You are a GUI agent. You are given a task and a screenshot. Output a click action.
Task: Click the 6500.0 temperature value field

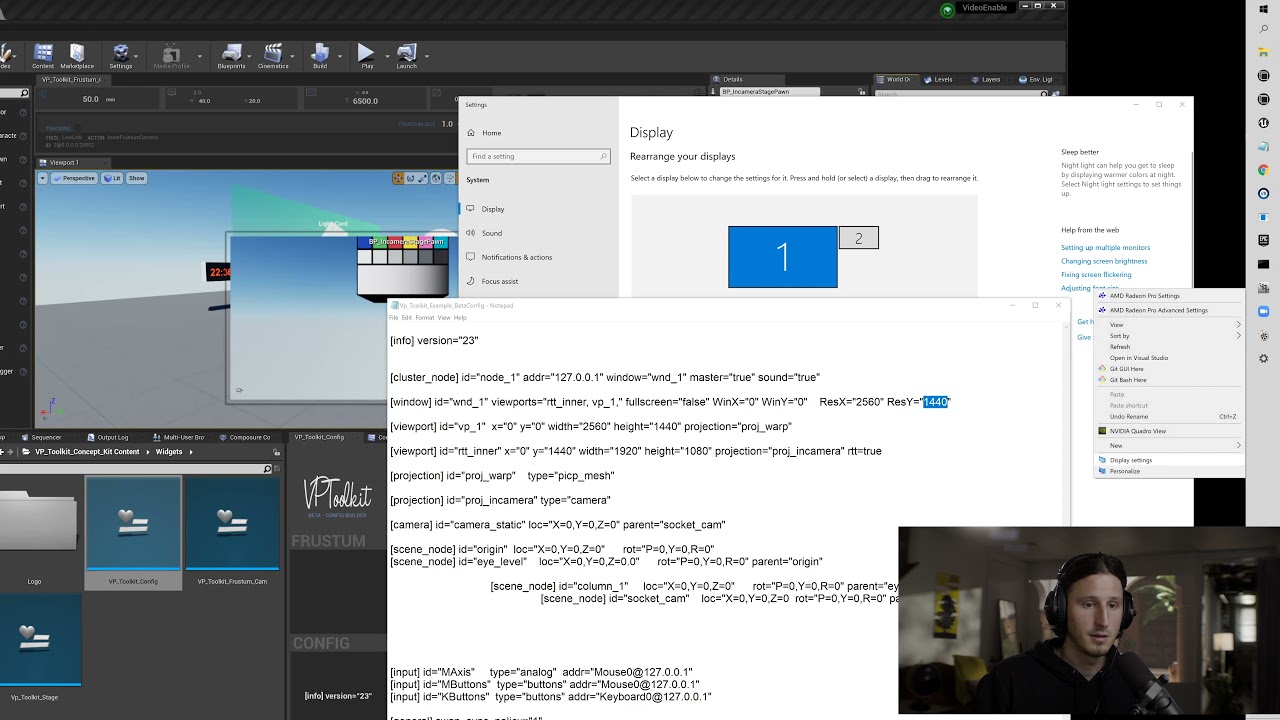click(365, 100)
